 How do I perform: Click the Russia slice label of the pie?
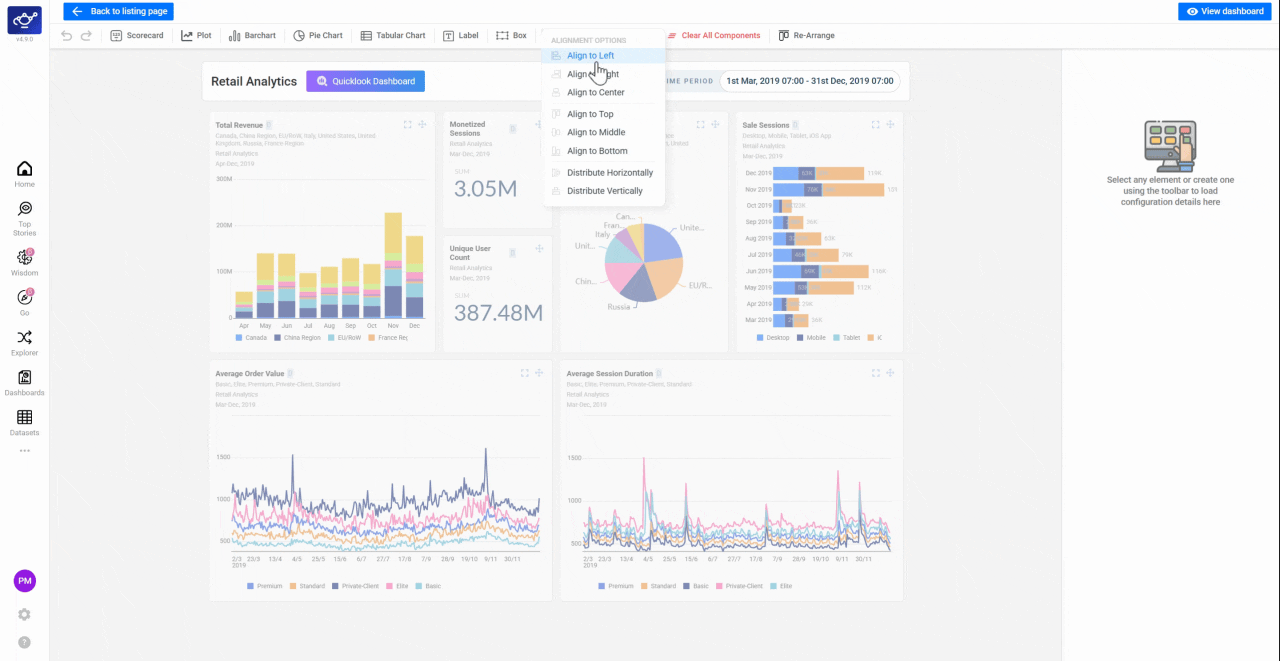[x=618, y=306]
